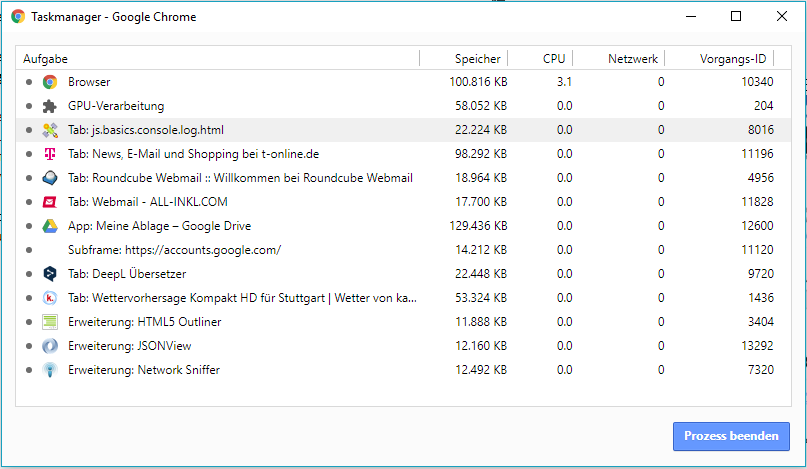
Task: Click process ID 10340
Action: [757, 82]
